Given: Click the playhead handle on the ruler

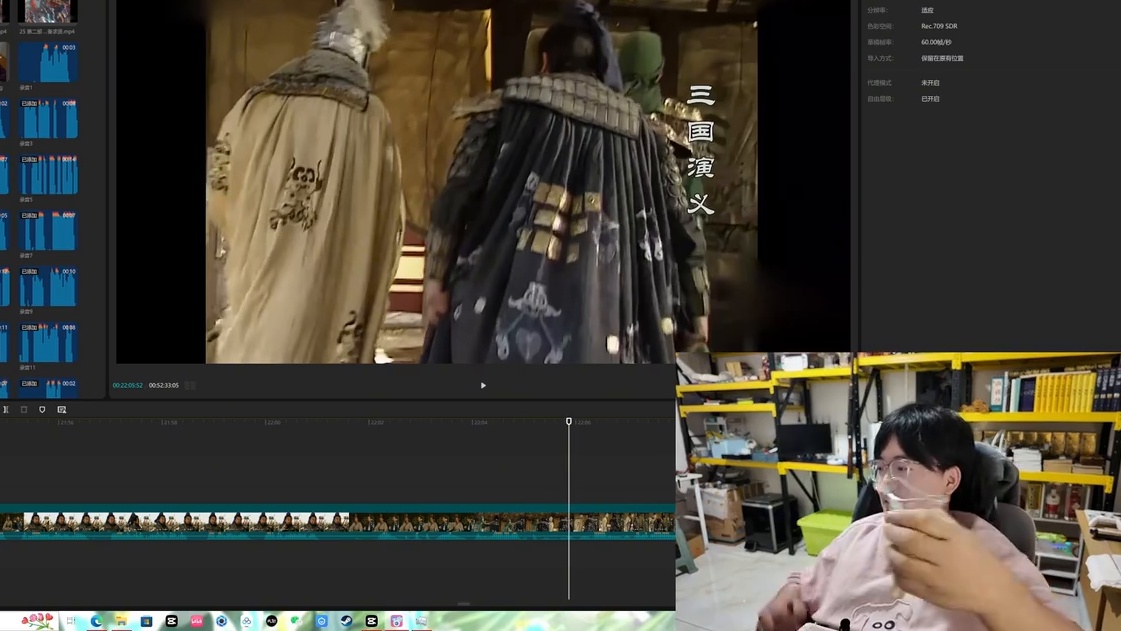Looking at the screenshot, I should tap(569, 422).
